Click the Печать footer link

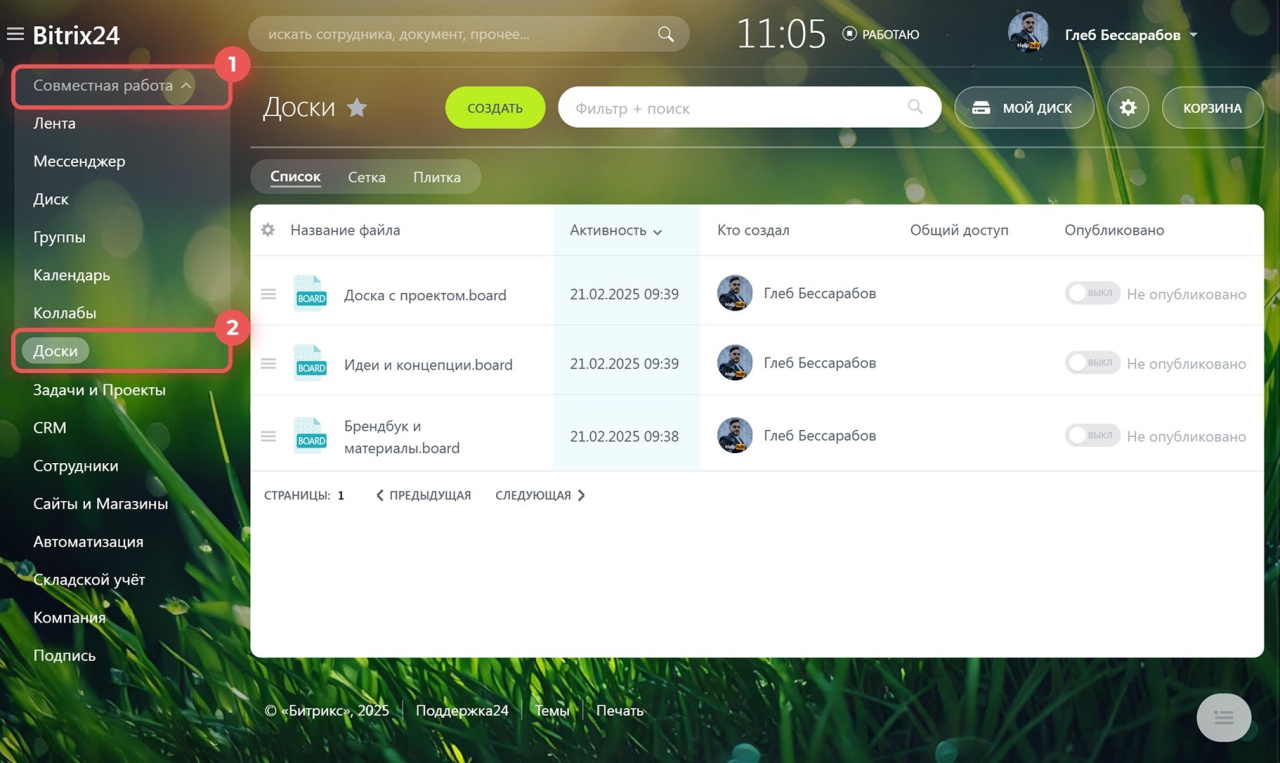click(620, 711)
